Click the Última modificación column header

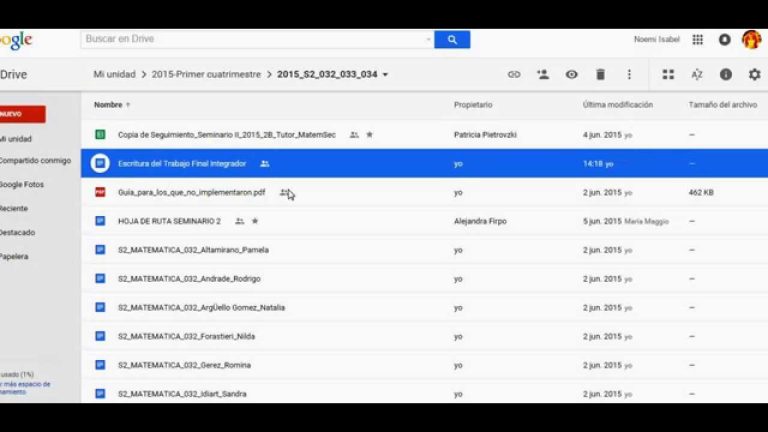618,105
